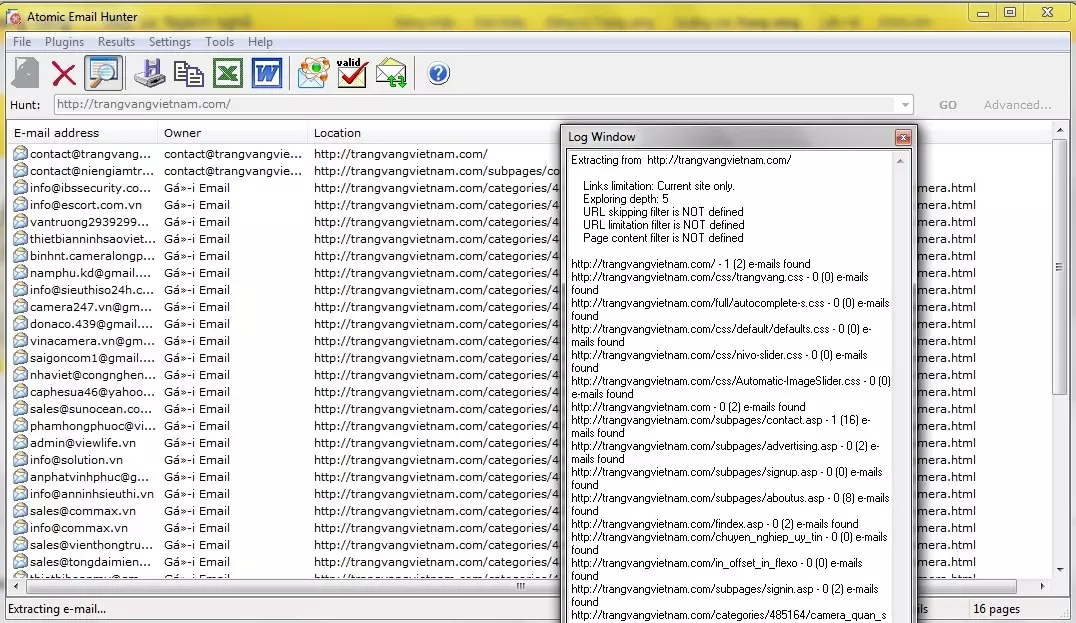The width and height of the screenshot is (1076, 623).
Task: Click envelope icon beside vantruong2939299...
Action: [x=20, y=222]
